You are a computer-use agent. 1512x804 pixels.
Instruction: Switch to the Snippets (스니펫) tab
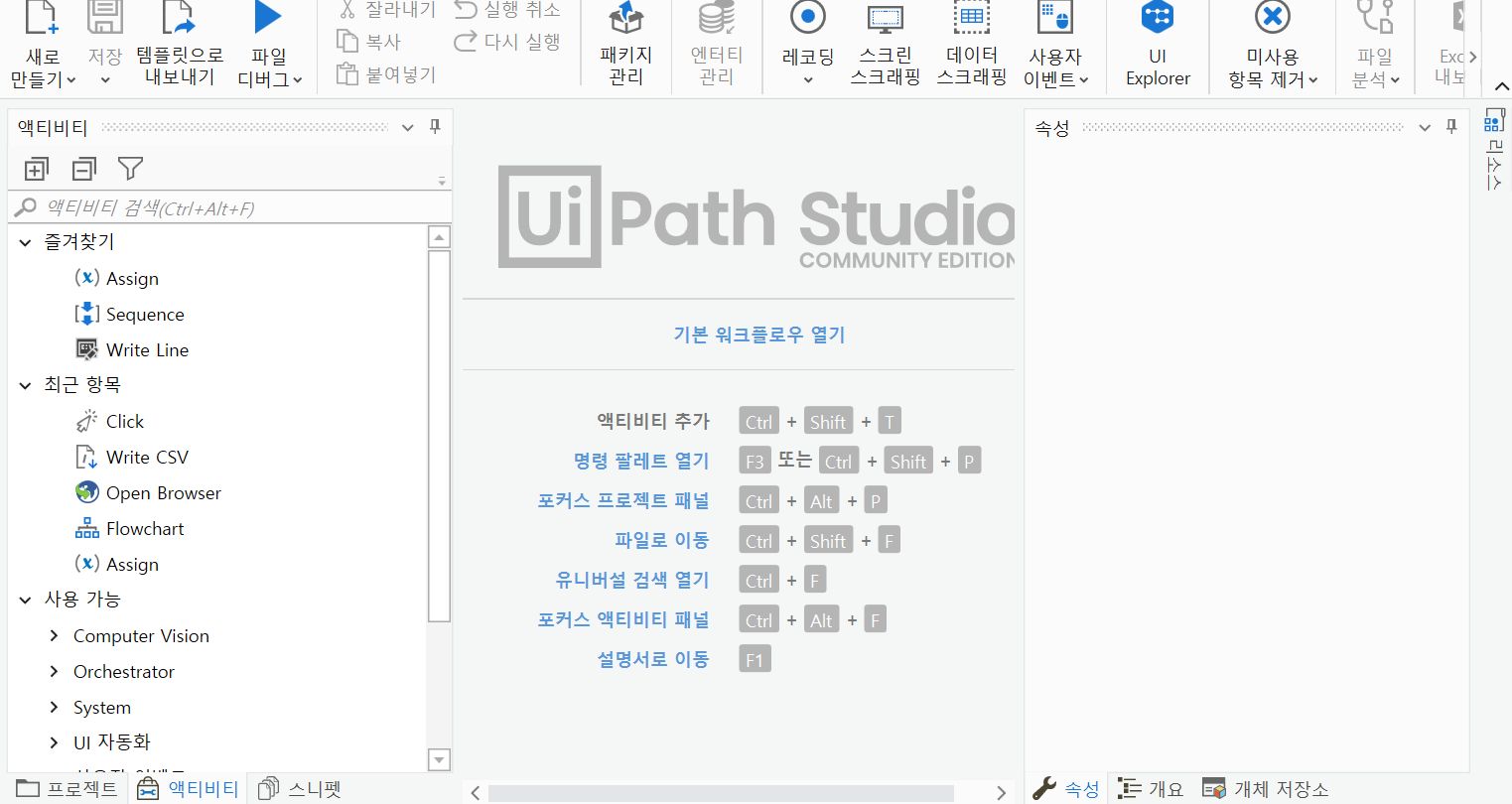pyautogui.click(x=300, y=789)
